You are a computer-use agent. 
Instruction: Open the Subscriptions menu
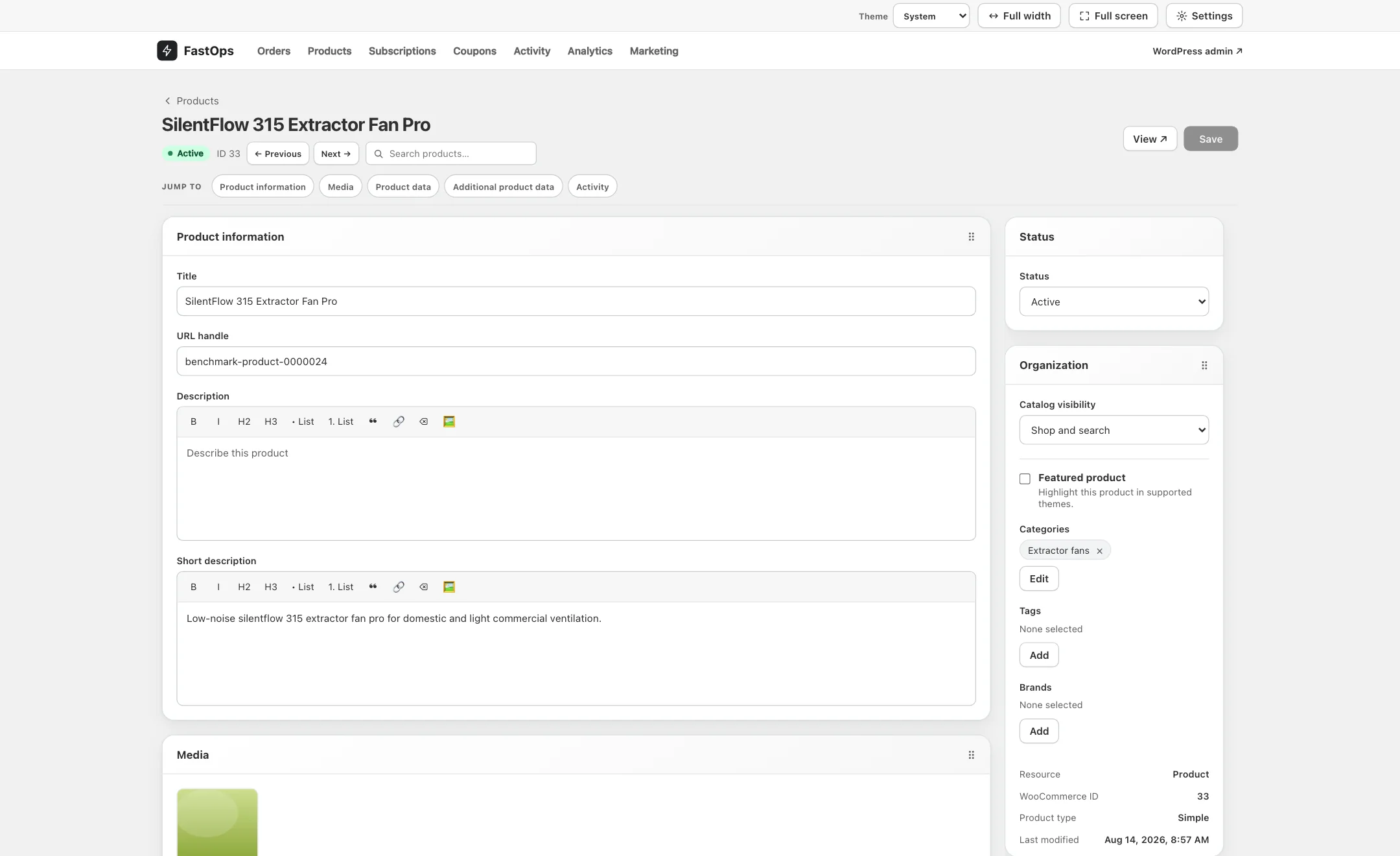coord(402,51)
